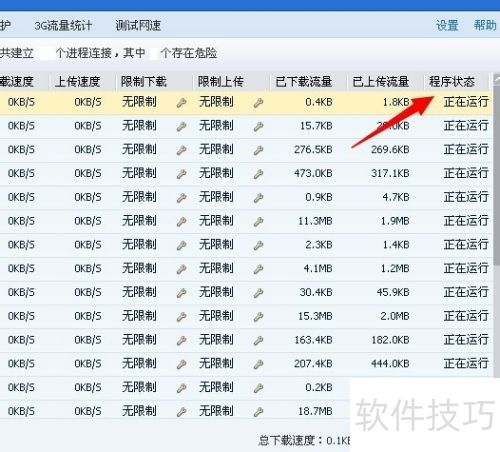Click 无限制 download limit in the 4.1MB row
The image size is (500, 452).
[139, 268]
